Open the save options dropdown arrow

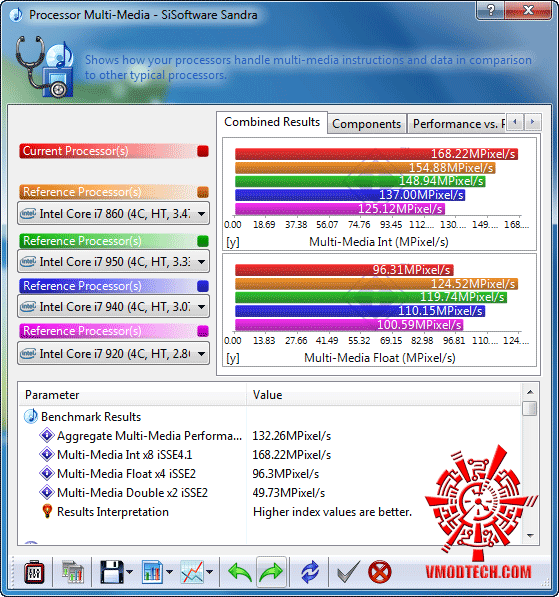pyautogui.click(x=129, y=572)
